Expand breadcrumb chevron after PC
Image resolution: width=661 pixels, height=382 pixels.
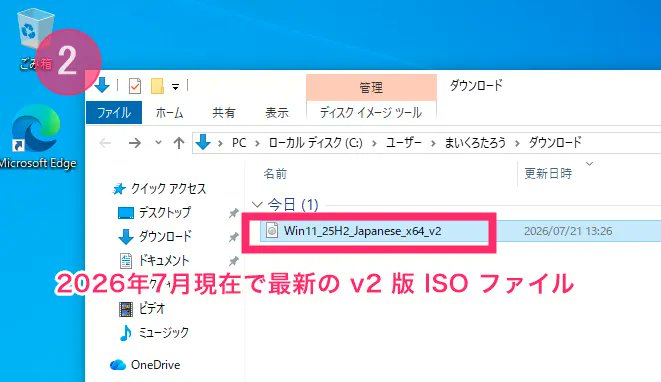coord(257,143)
